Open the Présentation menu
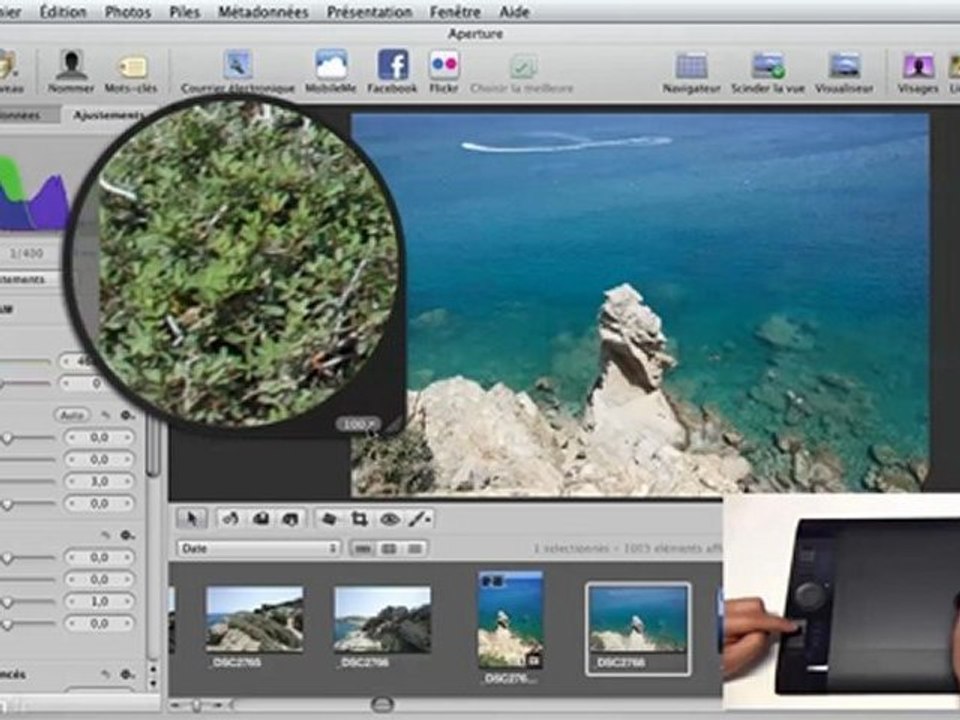The image size is (960, 720). pos(369,12)
